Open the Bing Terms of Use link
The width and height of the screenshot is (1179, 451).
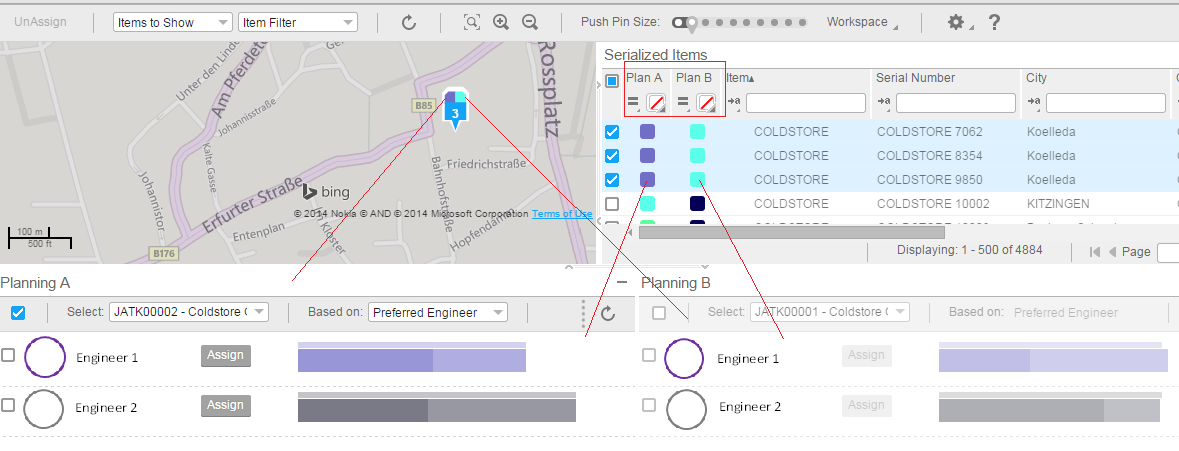(562, 214)
